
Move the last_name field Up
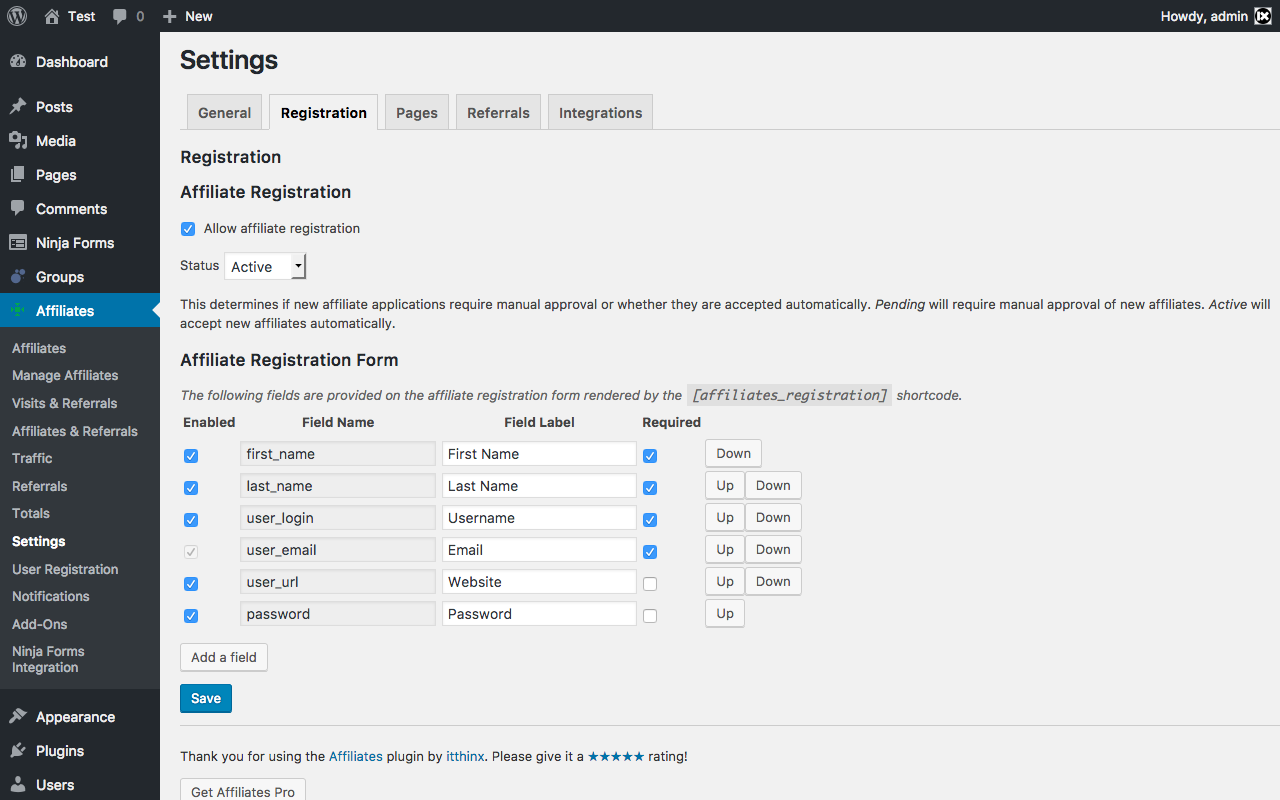click(725, 486)
